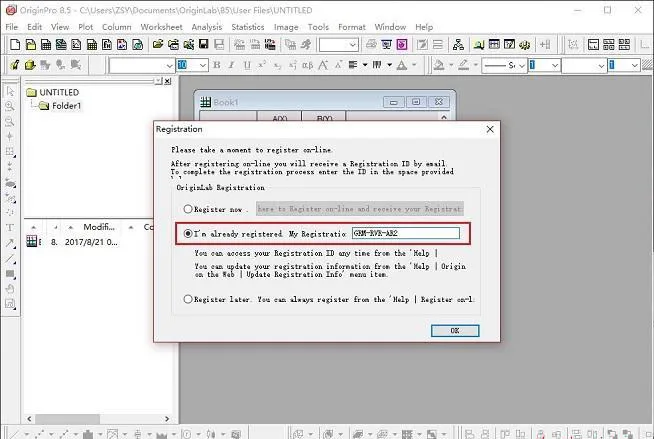Open the Help menu

424,27
